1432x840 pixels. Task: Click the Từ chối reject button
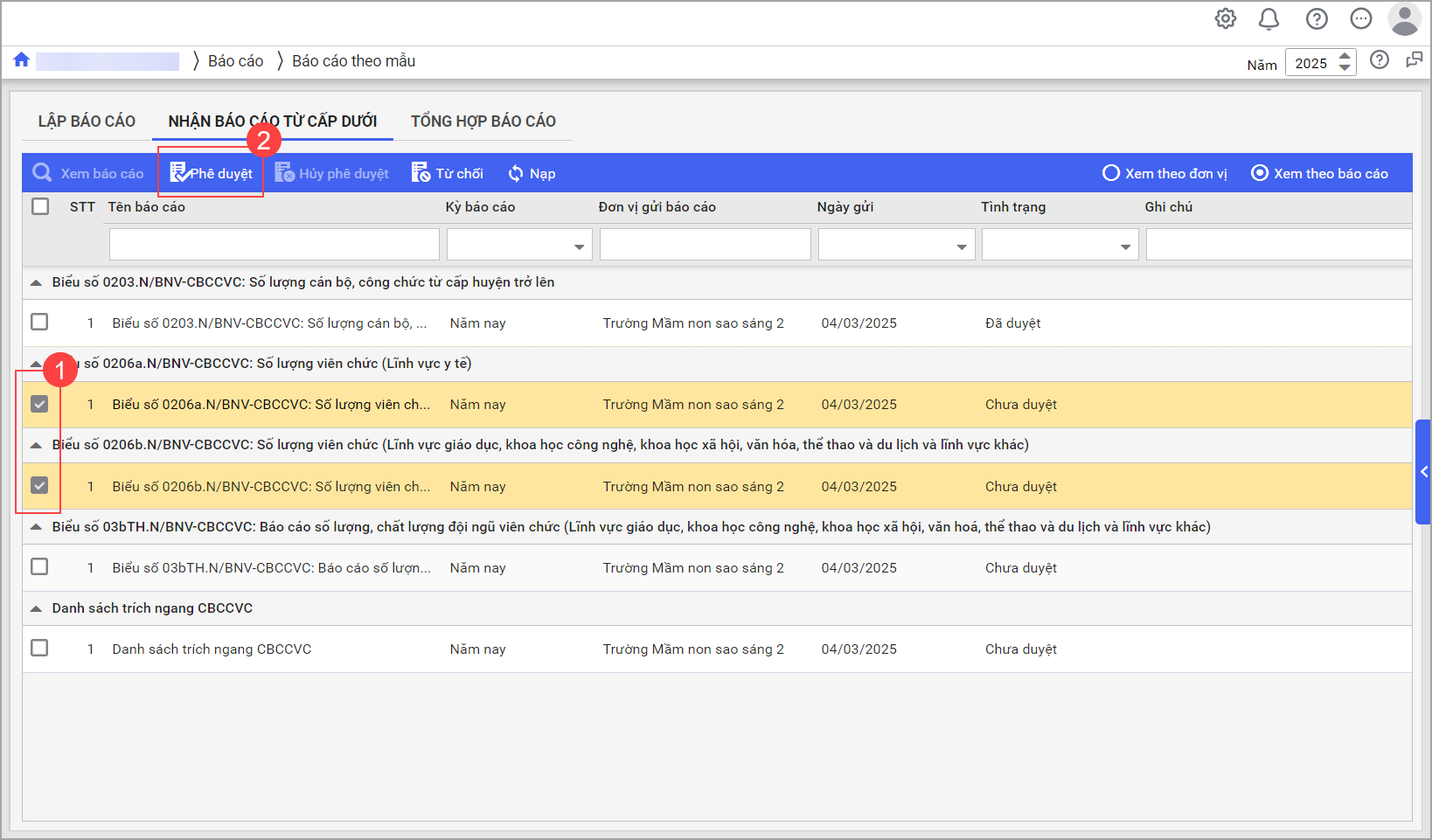coord(447,173)
